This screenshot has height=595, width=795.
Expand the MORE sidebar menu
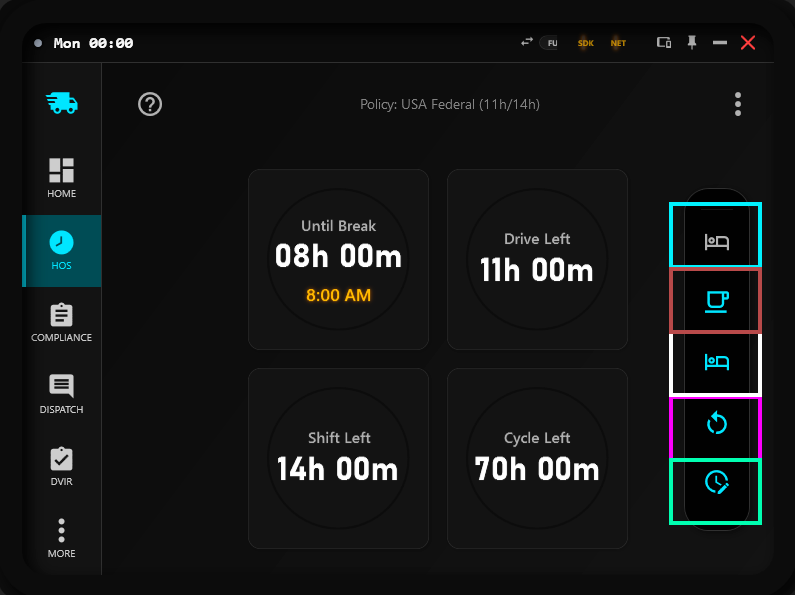[61, 538]
